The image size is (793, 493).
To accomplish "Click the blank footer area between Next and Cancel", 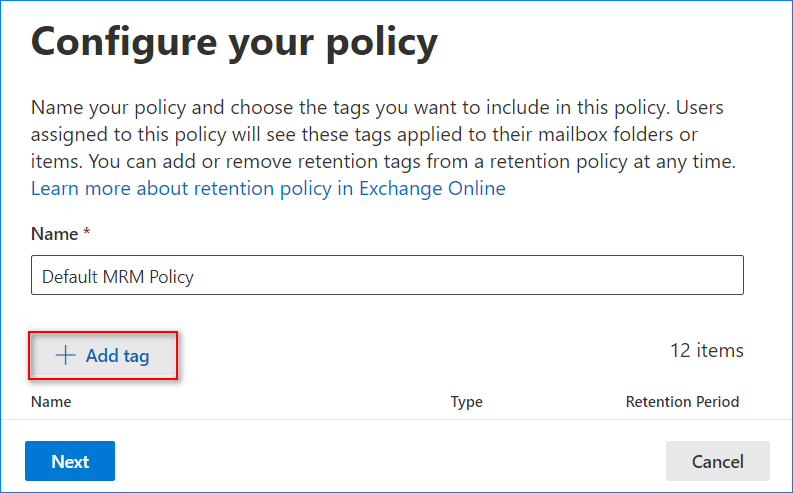I will tap(390, 461).
